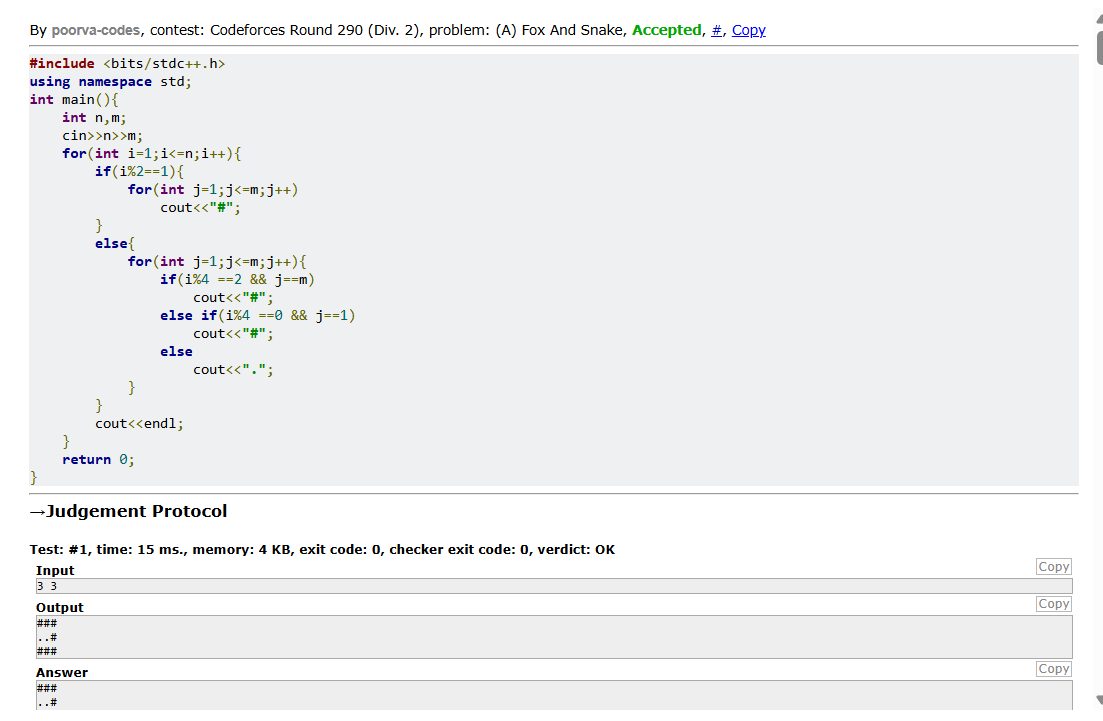Viewport: 1103px width, 721px height.
Task: Click the 'if(i%2==1){' line
Action: point(139,172)
